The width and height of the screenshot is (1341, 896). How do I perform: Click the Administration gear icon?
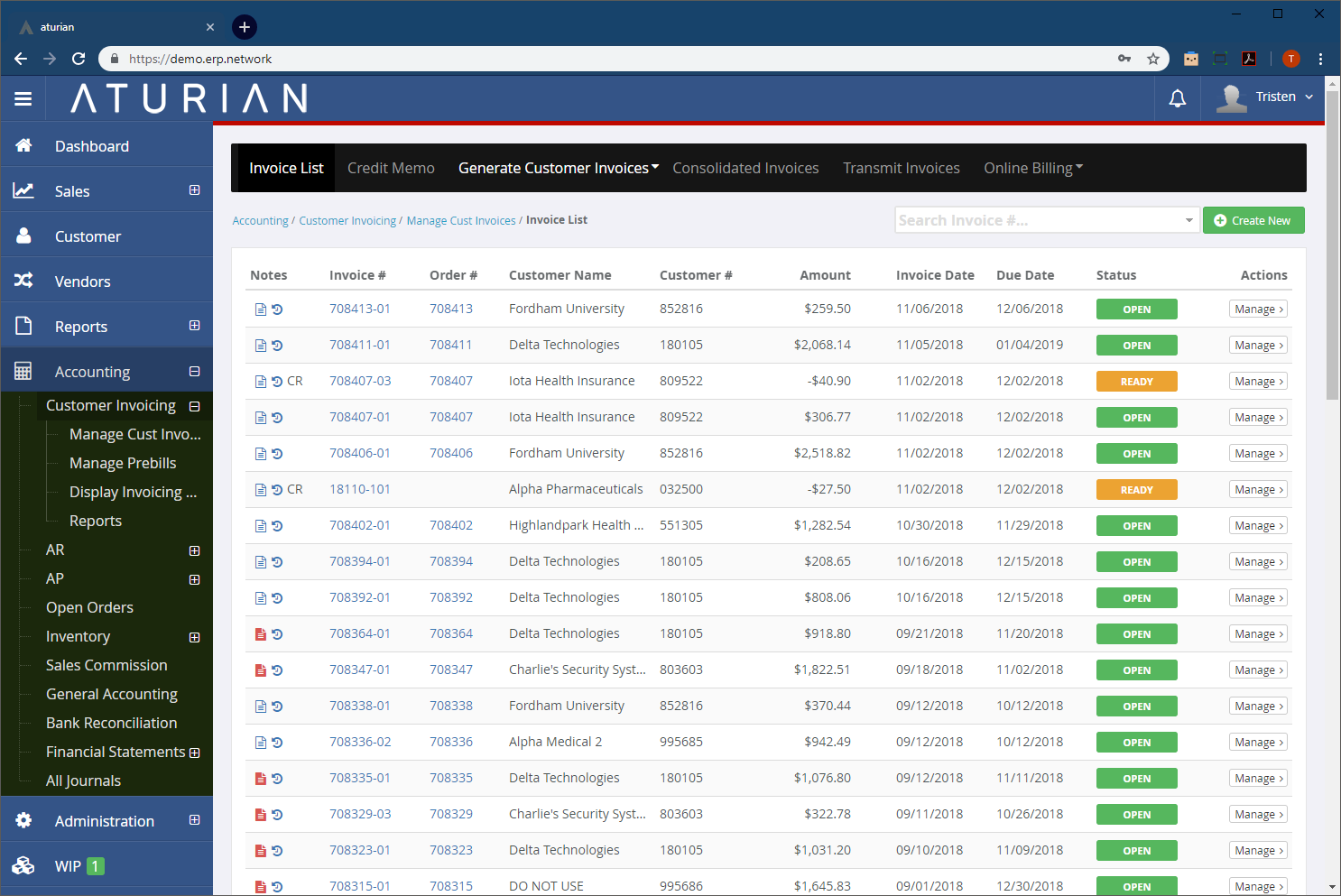tap(23, 820)
